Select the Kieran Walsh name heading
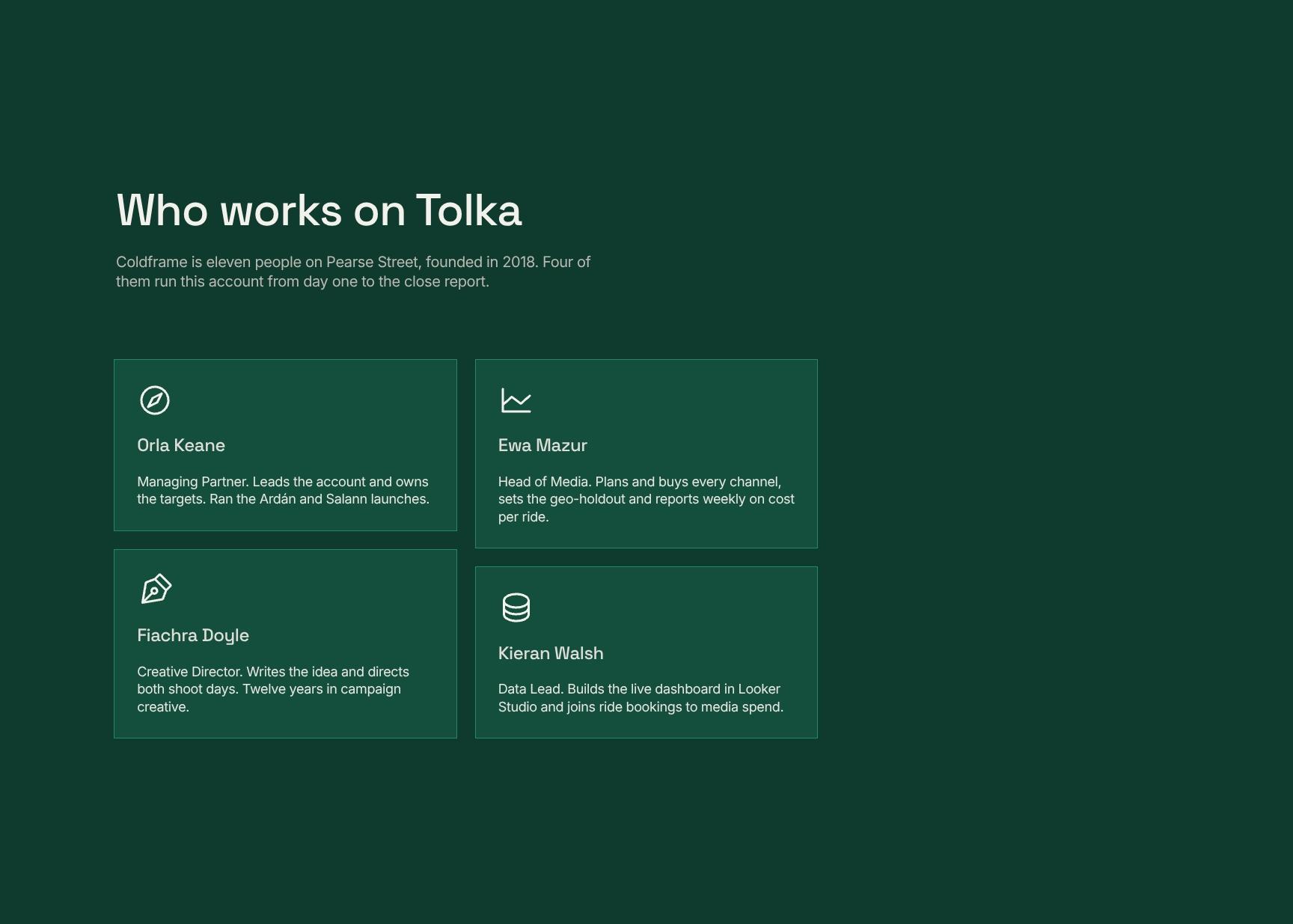 551,653
